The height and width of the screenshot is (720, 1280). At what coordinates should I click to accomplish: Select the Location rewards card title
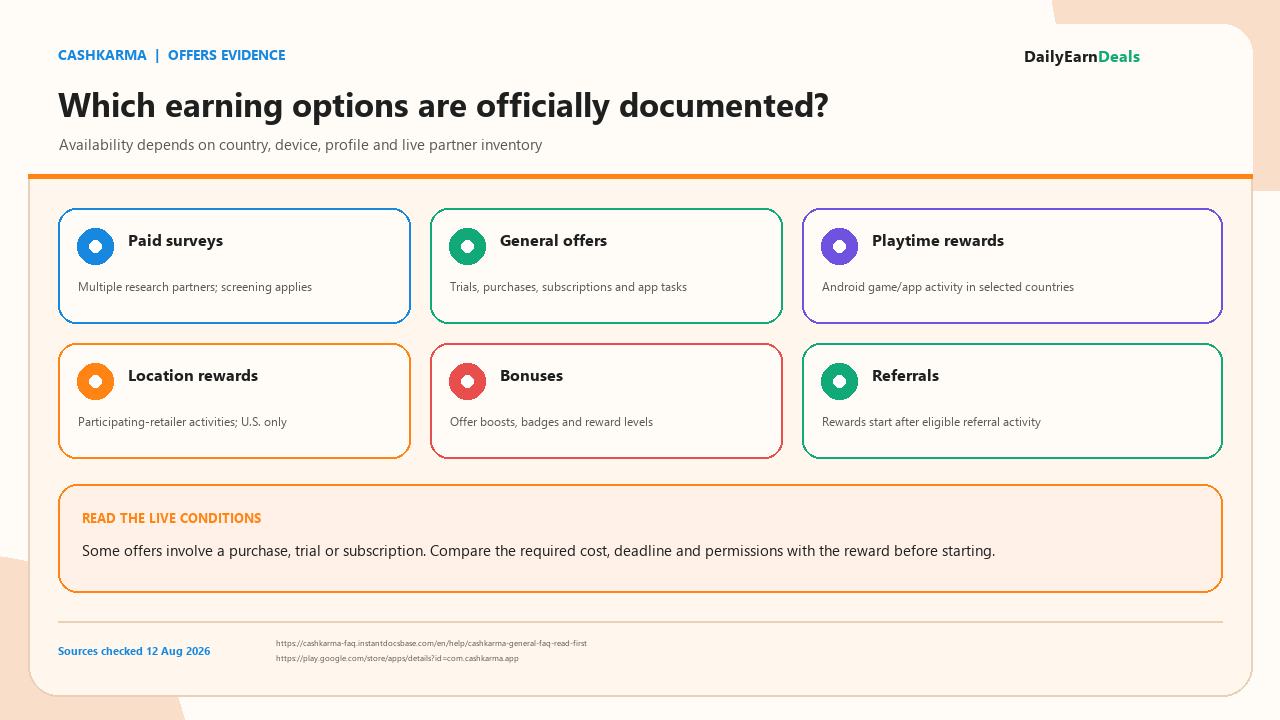(193, 376)
